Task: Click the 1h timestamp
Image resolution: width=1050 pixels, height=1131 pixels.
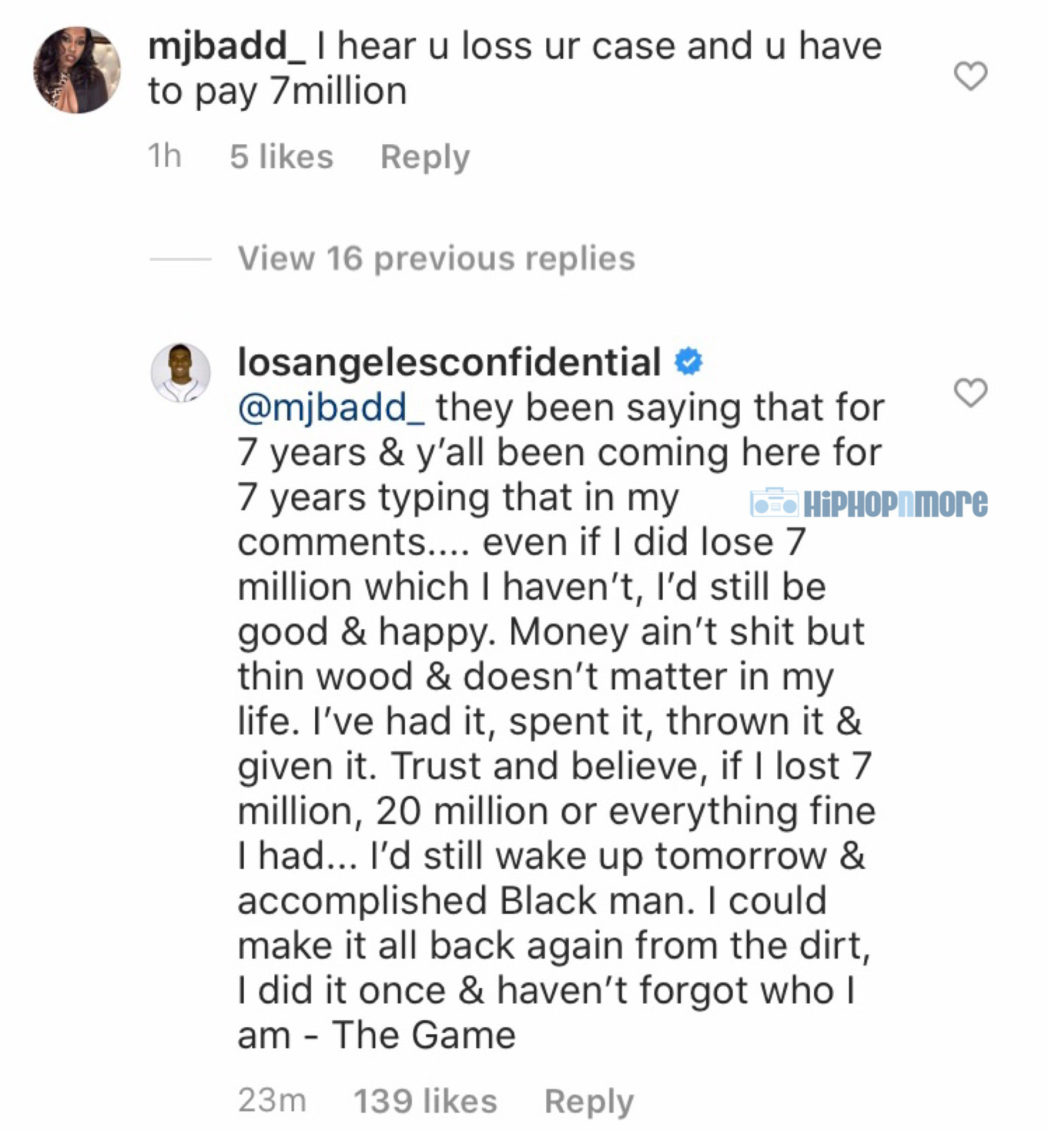Action: point(164,157)
